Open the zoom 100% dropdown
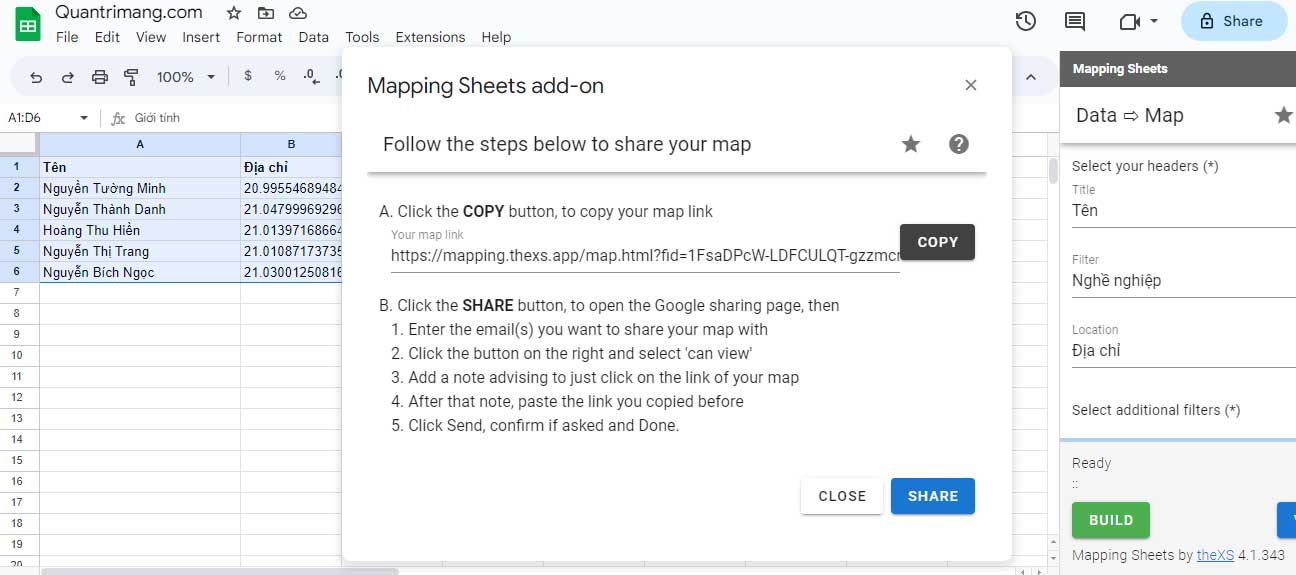This screenshot has height=575, width=1296. pyautogui.click(x=186, y=77)
